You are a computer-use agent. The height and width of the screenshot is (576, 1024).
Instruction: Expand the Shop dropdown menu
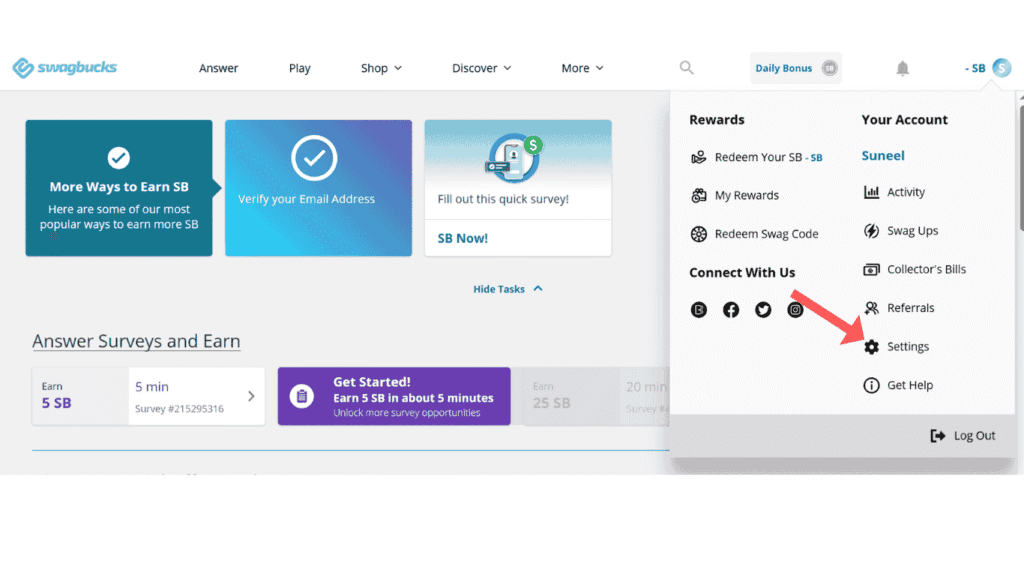380,68
